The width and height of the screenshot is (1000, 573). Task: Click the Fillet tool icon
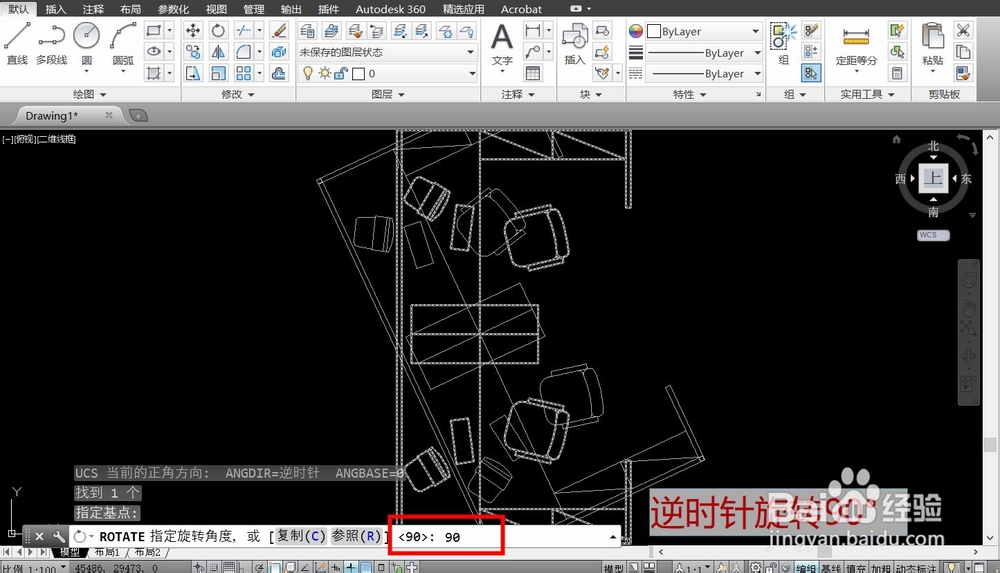pyautogui.click(x=243, y=52)
